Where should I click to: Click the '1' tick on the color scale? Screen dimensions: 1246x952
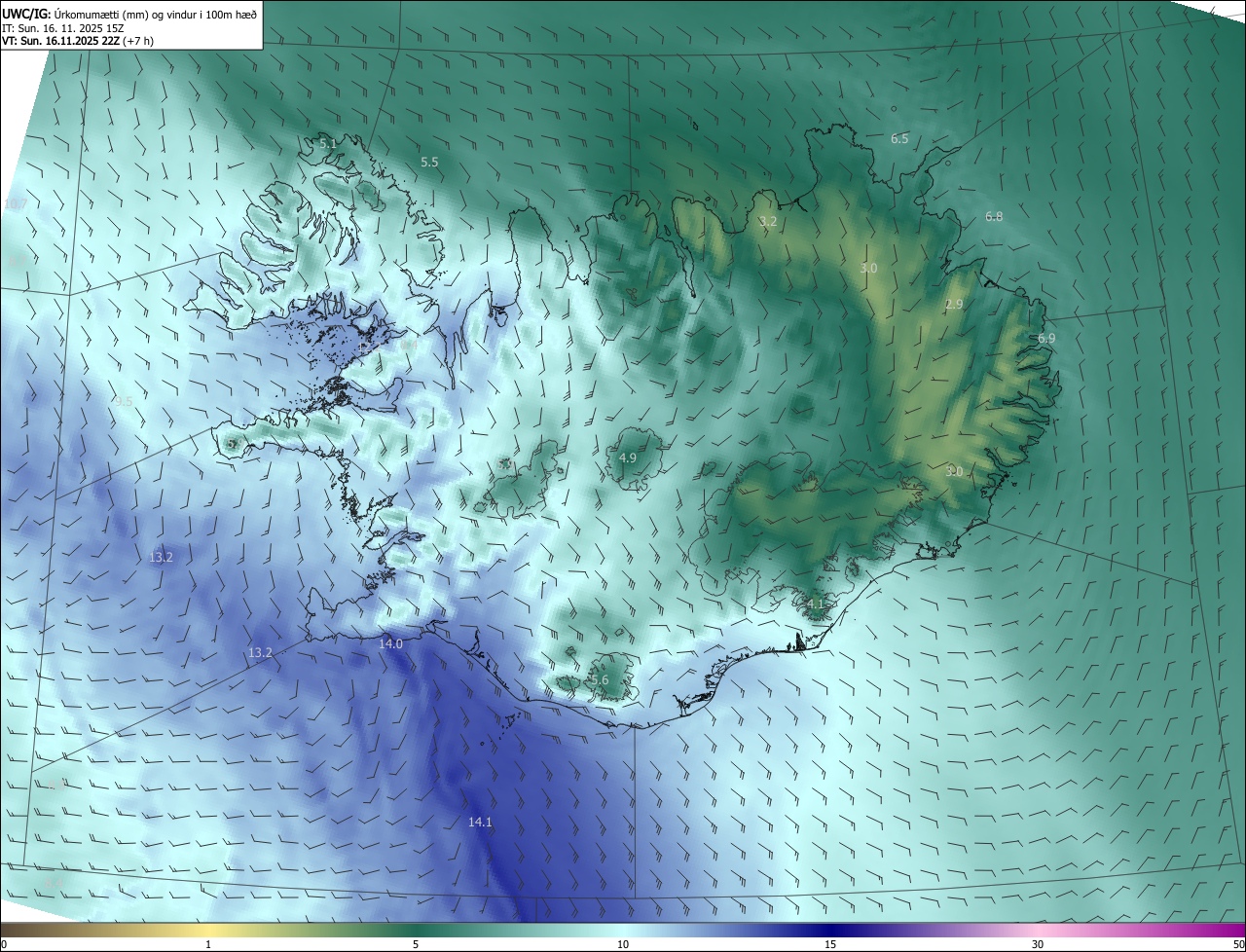(208, 944)
